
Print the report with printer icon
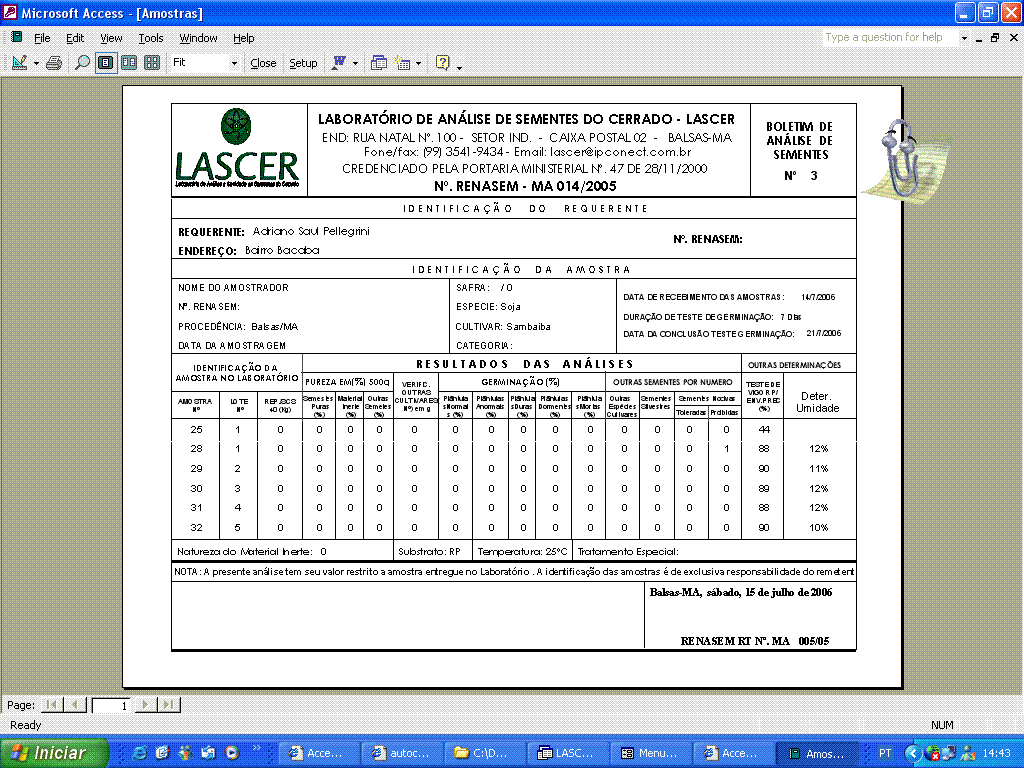[54, 63]
